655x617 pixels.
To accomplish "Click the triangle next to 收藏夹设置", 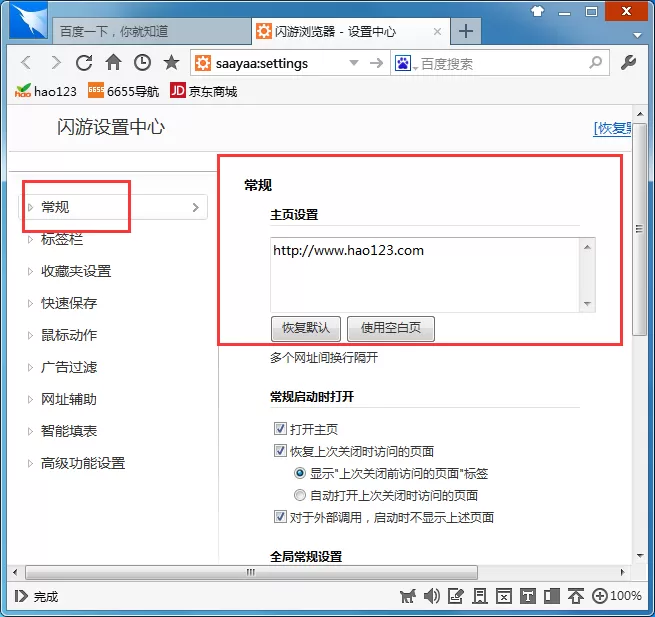I will [x=30, y=272].
